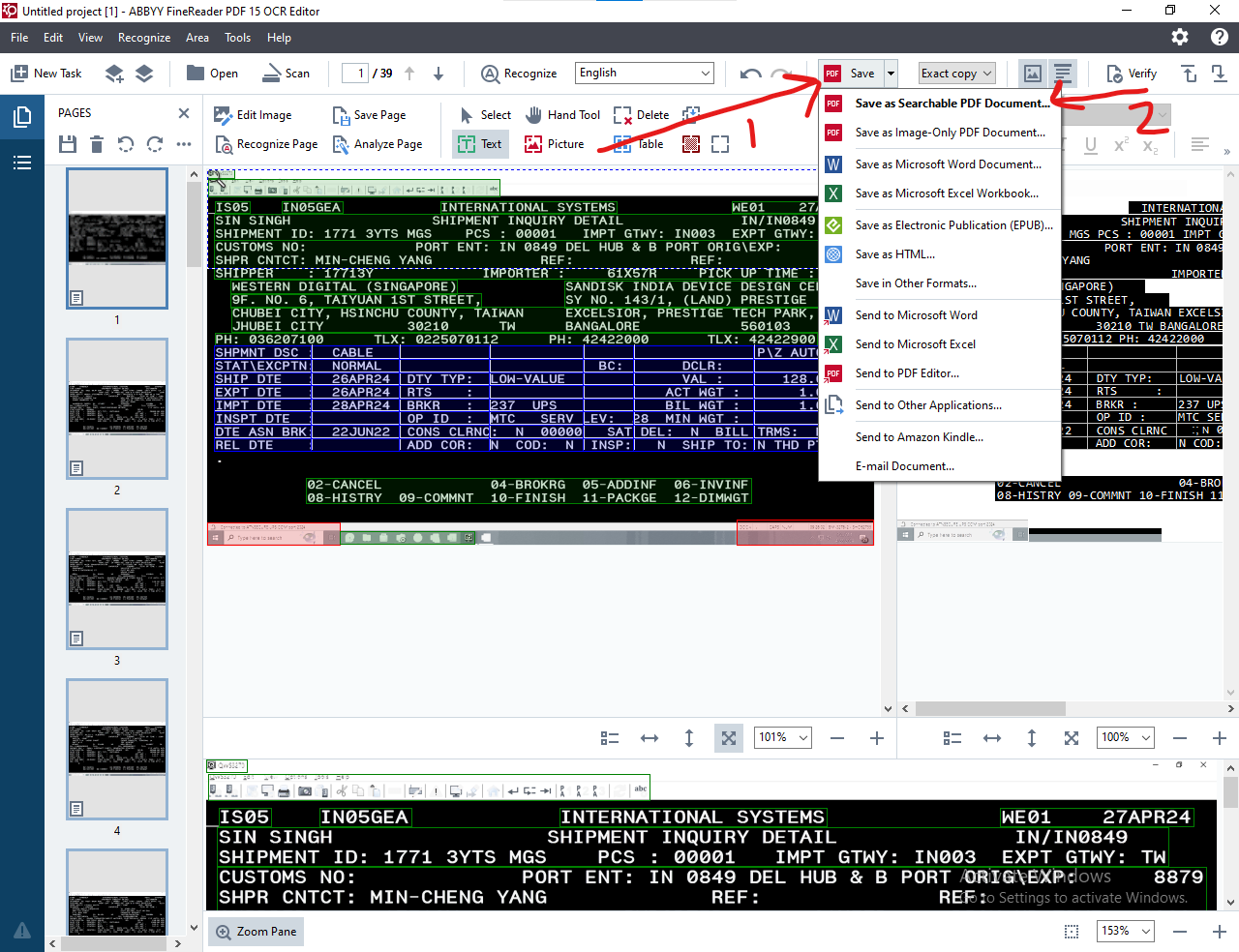Click Recognize in the main toolbar
The width and height of the screenshot is (1239, 952).
(x=519, y=74)
